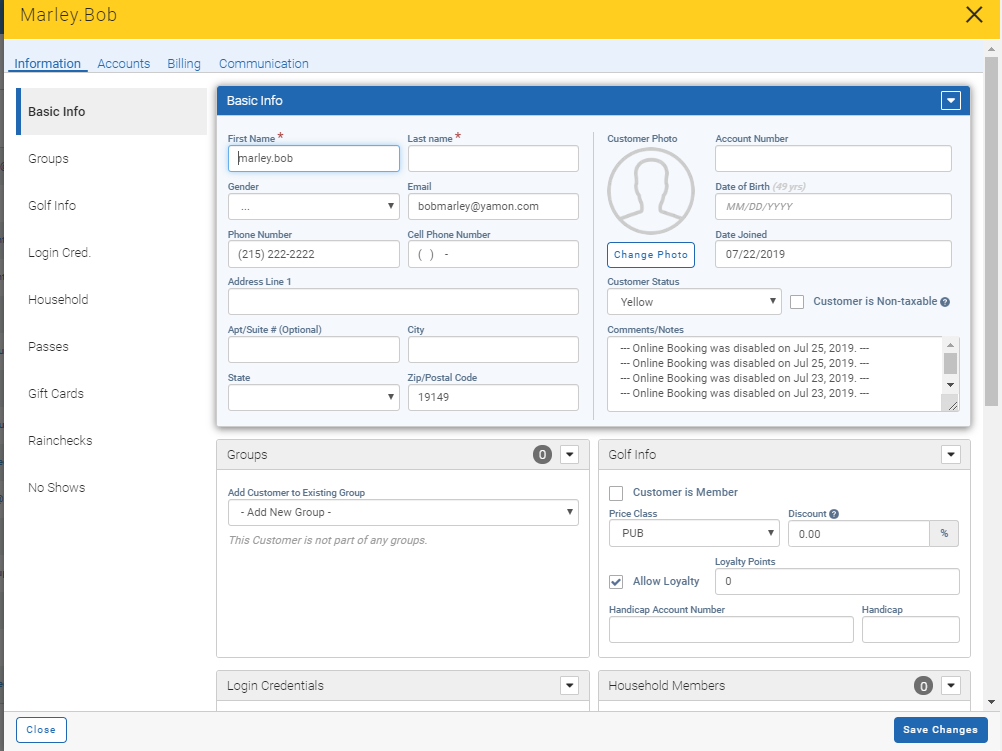Screen dimensions: 1002x751
Task: Collapse the Golf Info panel arrow
Action: pos(951,454)
